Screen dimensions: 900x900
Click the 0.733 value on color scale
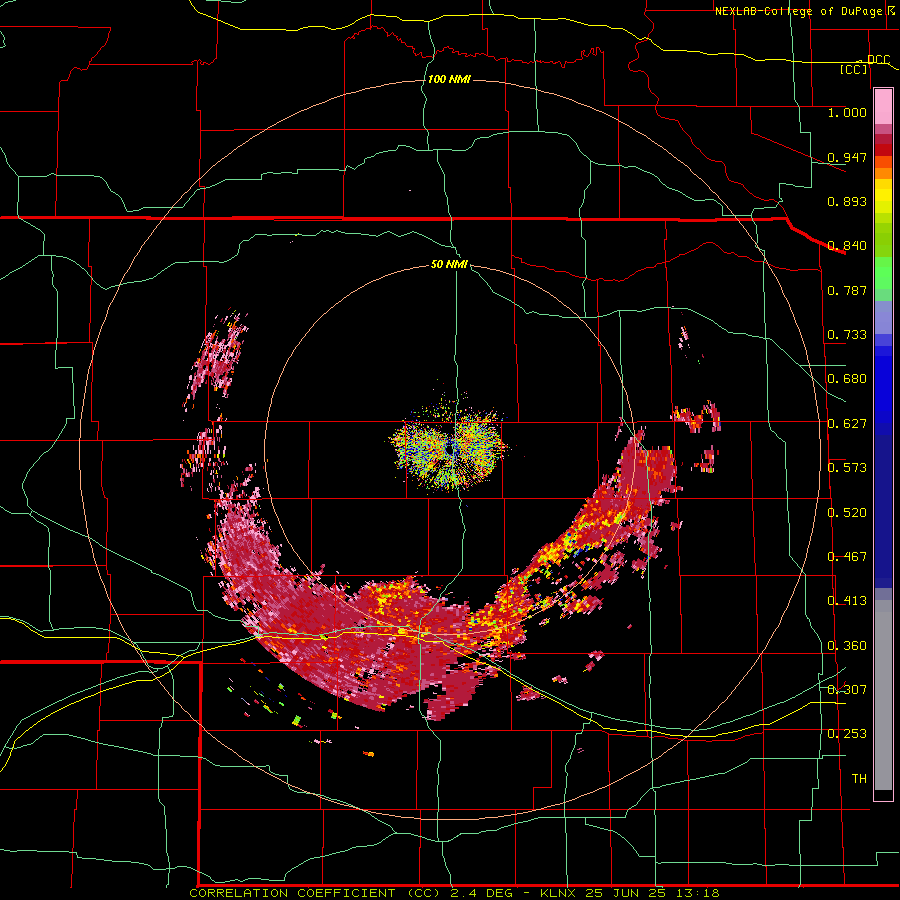(x=847, y=335)
